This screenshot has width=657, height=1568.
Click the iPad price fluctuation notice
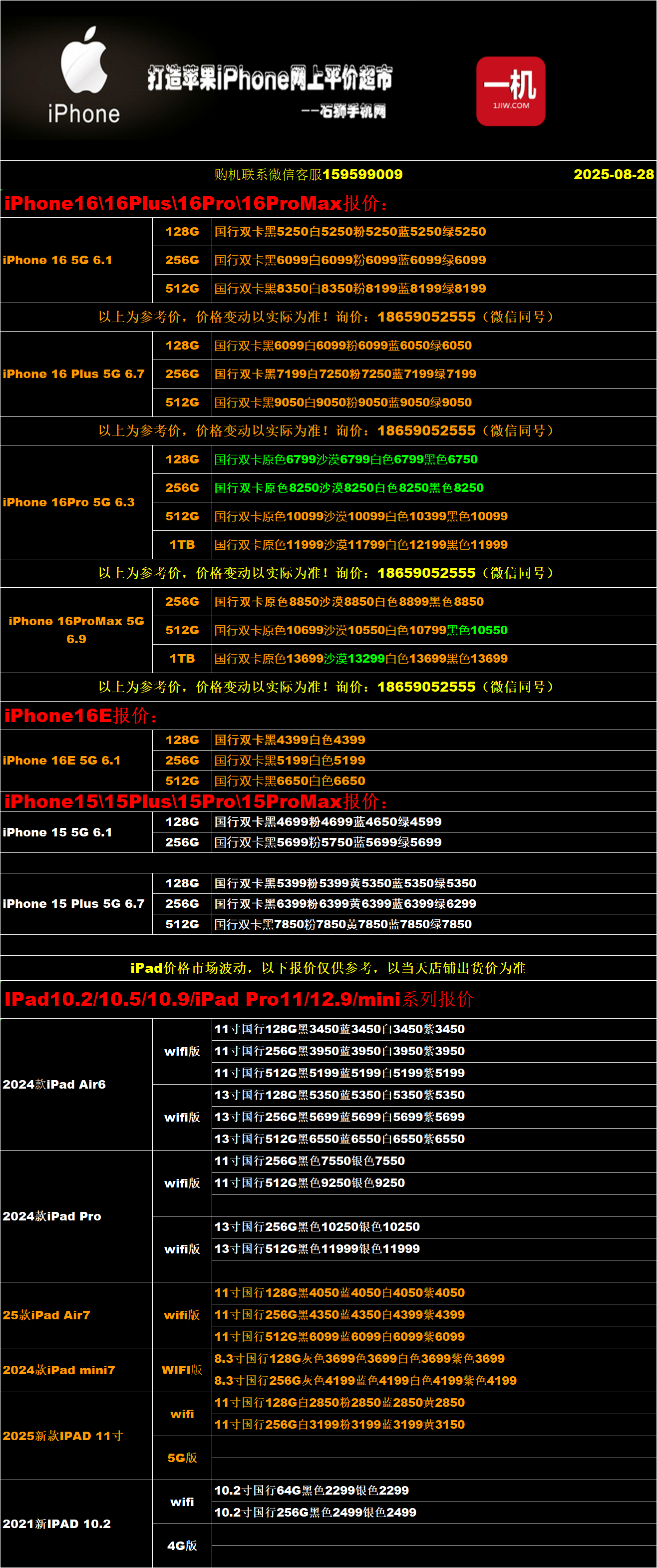click(x=328, y=968)
